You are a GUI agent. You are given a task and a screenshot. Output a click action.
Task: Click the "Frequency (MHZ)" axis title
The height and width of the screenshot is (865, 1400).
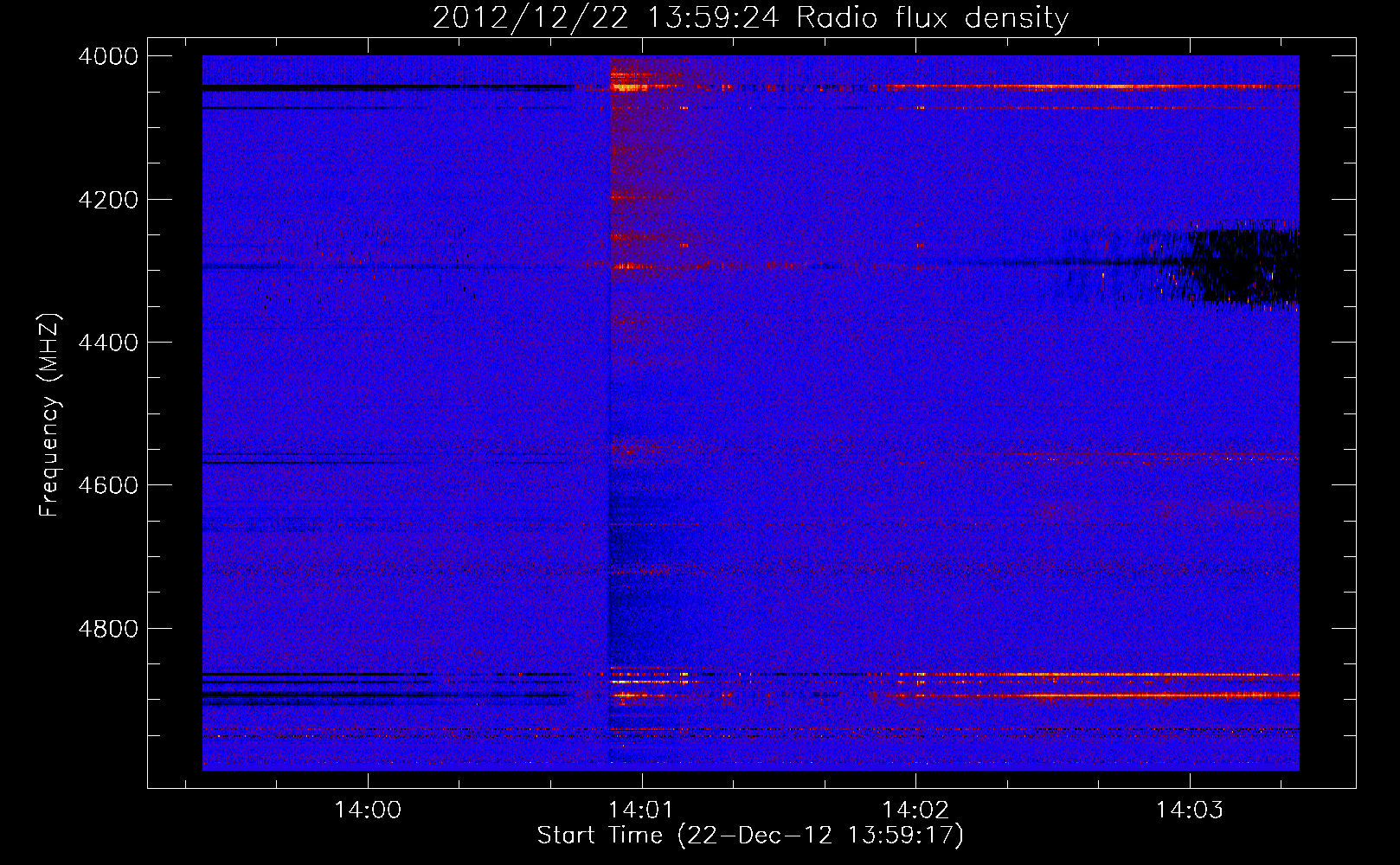point(50,415)
